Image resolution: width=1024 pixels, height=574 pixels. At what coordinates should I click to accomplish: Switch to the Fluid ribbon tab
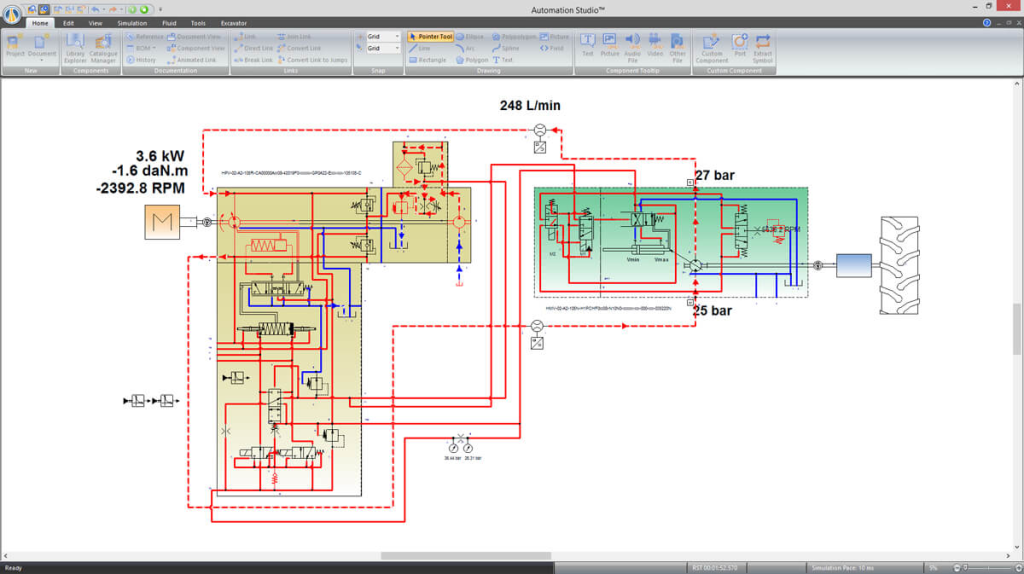tap(169, 23)
